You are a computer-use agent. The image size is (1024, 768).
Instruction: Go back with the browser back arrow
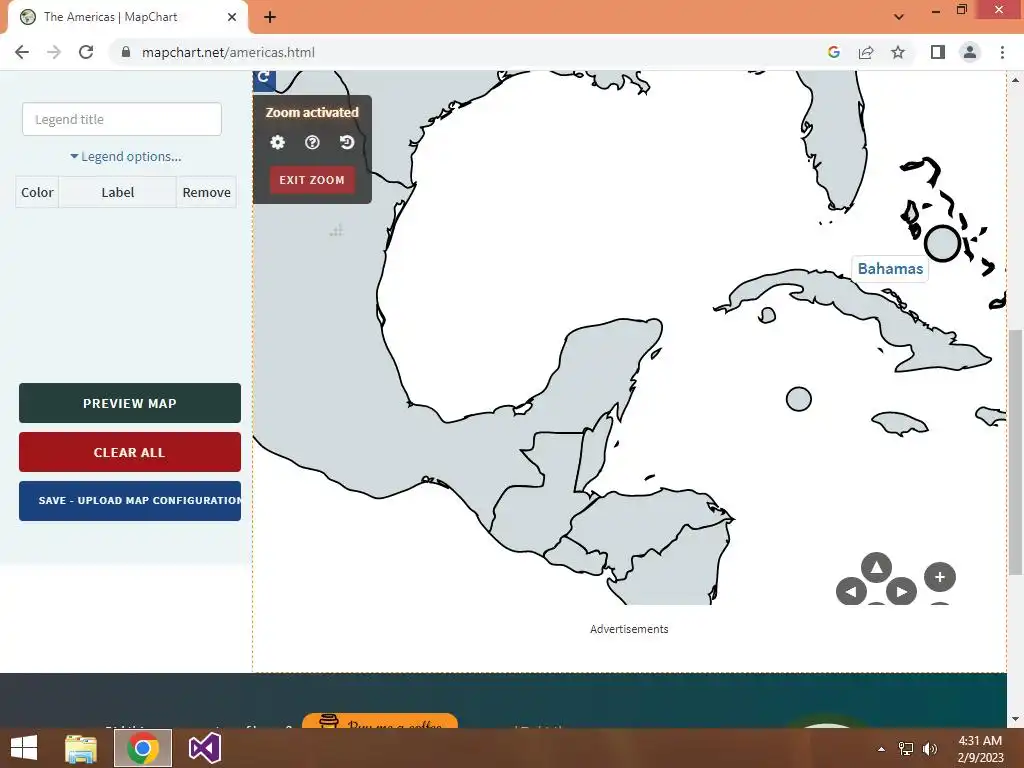tap(22, 52)
